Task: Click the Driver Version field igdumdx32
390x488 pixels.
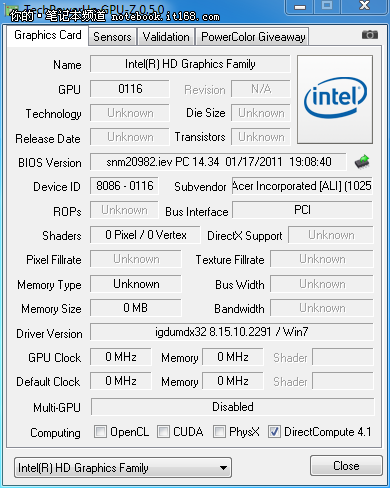Action: (232, 332)
